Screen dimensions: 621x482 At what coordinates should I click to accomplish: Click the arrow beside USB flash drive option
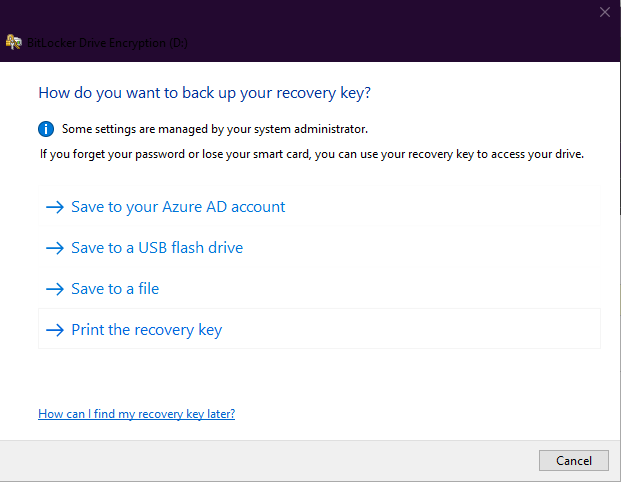tap(54, 248)
